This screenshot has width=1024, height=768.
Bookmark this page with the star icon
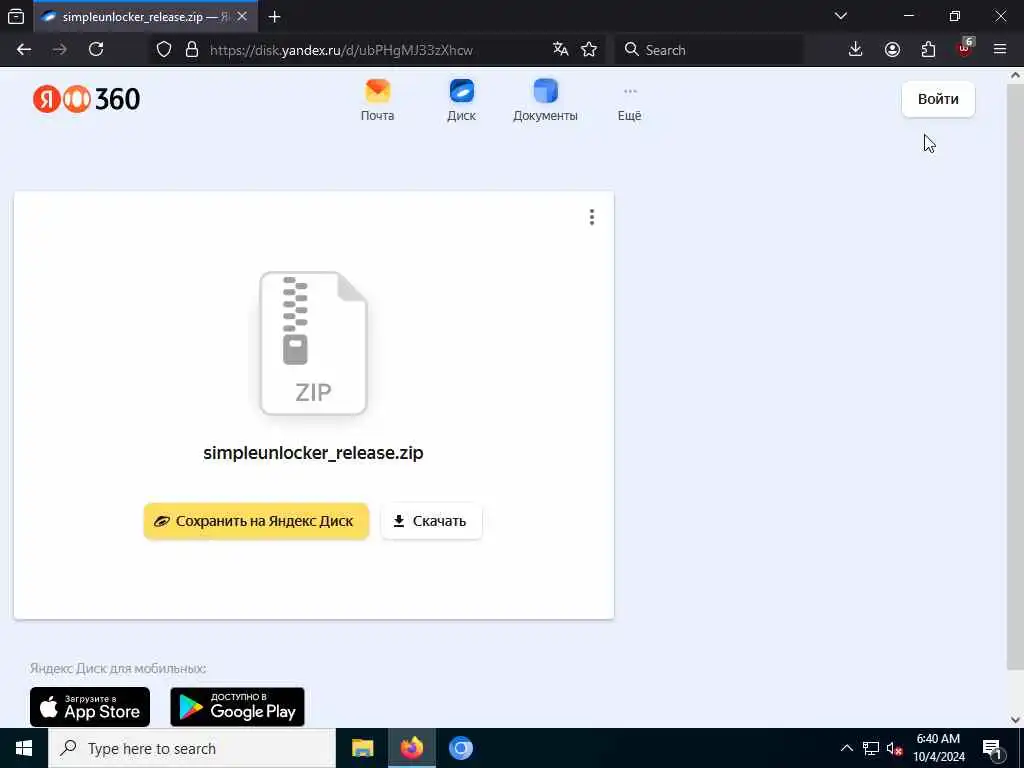(x=589, y=50)
